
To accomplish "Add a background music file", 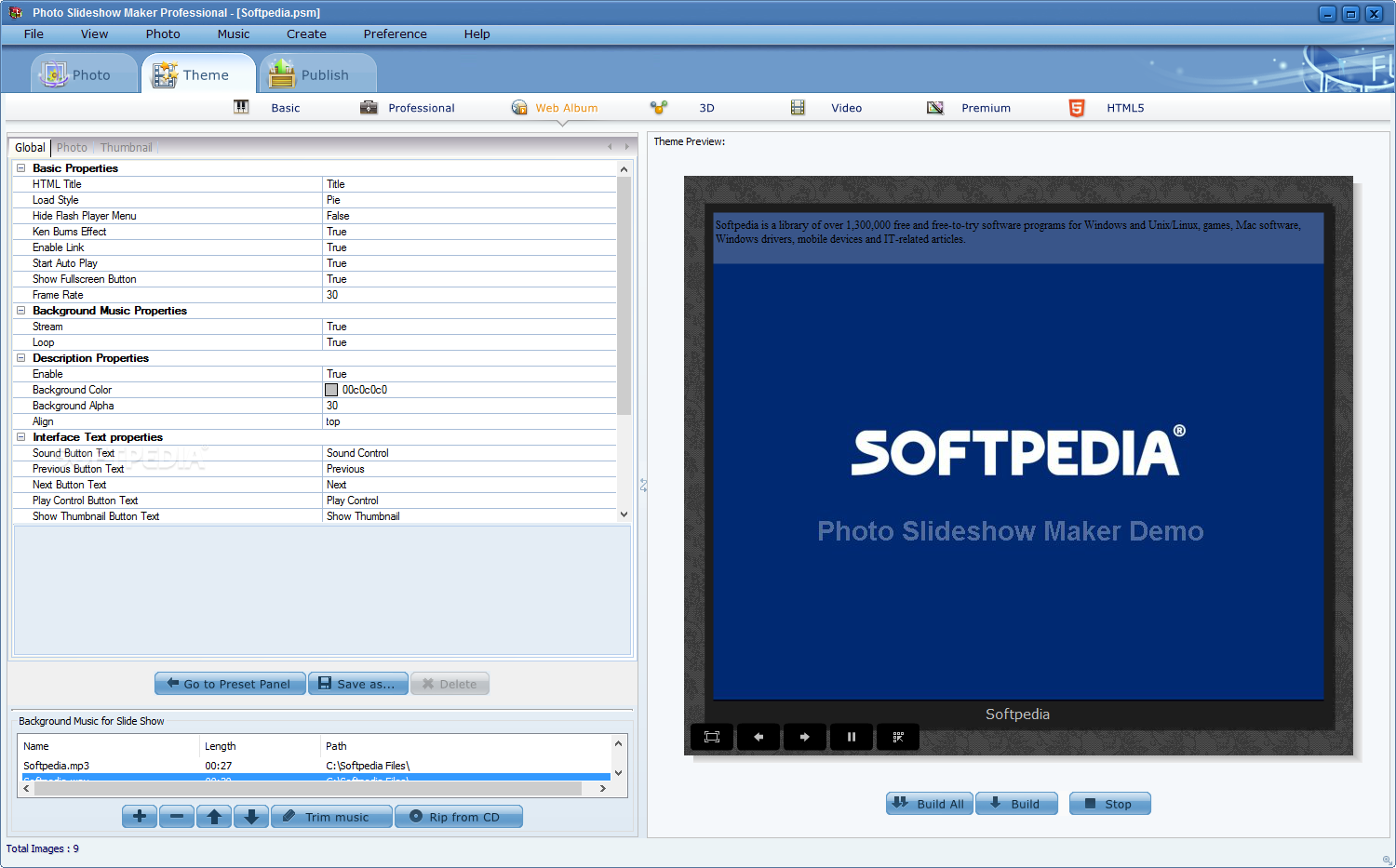I will pos(140,817).
